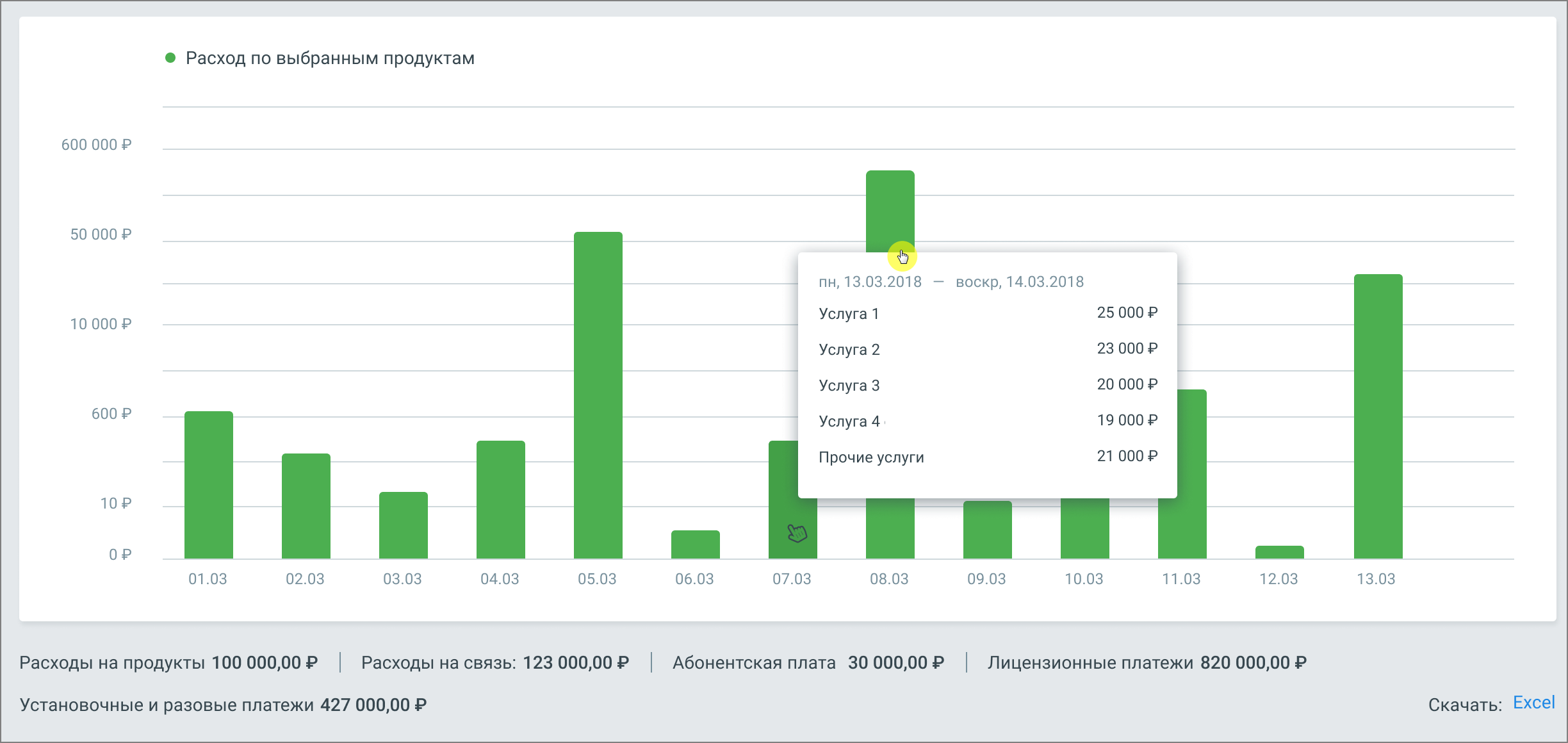Viewport: 1568px width, 743px height.
Task: Select the 04.03 bar in chart
Action: [501, 500]
